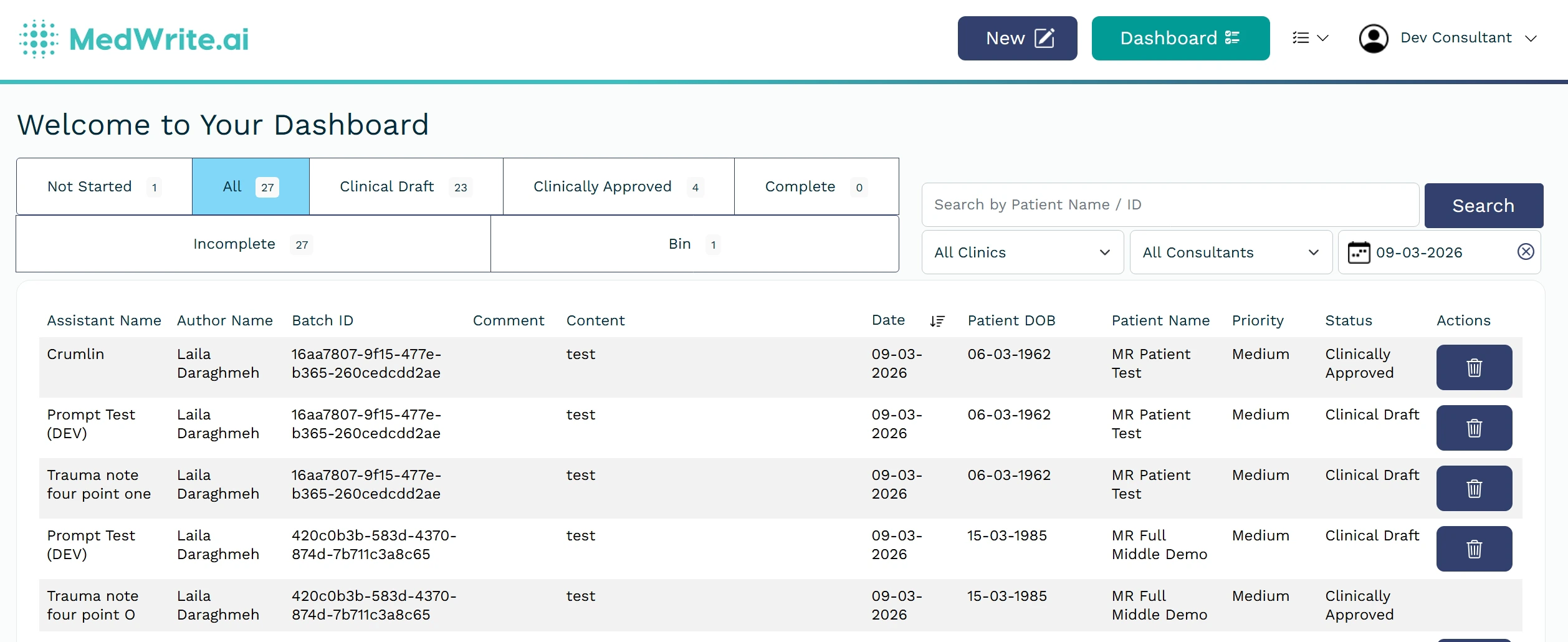The image size is (1568, 642).
Task: Click the Date column header
Action: (x=888, y=320)
